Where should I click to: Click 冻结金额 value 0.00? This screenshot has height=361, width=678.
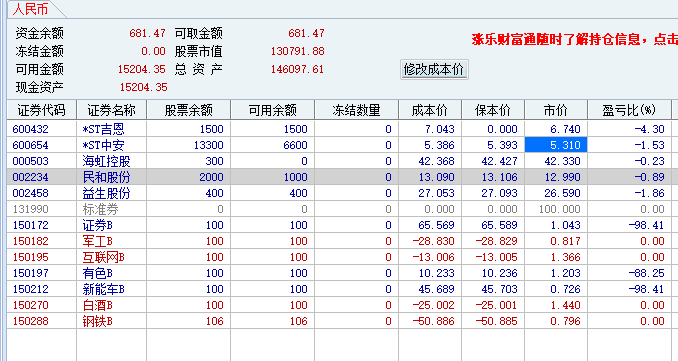[x=154, y=51]
